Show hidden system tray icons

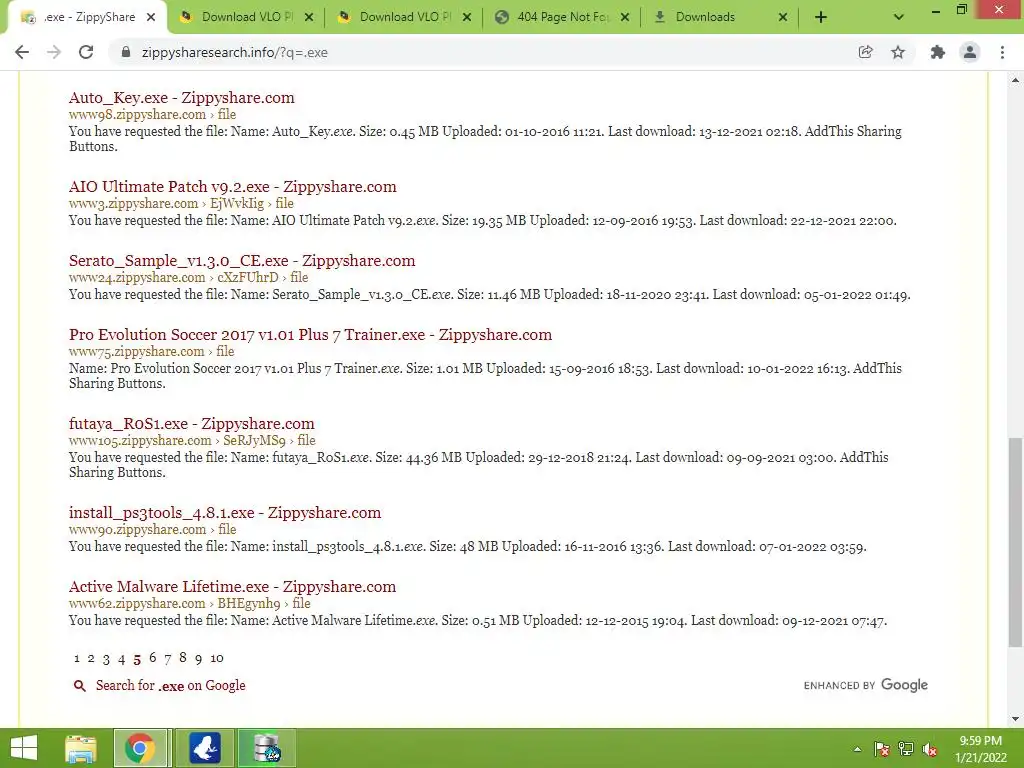[x=857, y=749]
